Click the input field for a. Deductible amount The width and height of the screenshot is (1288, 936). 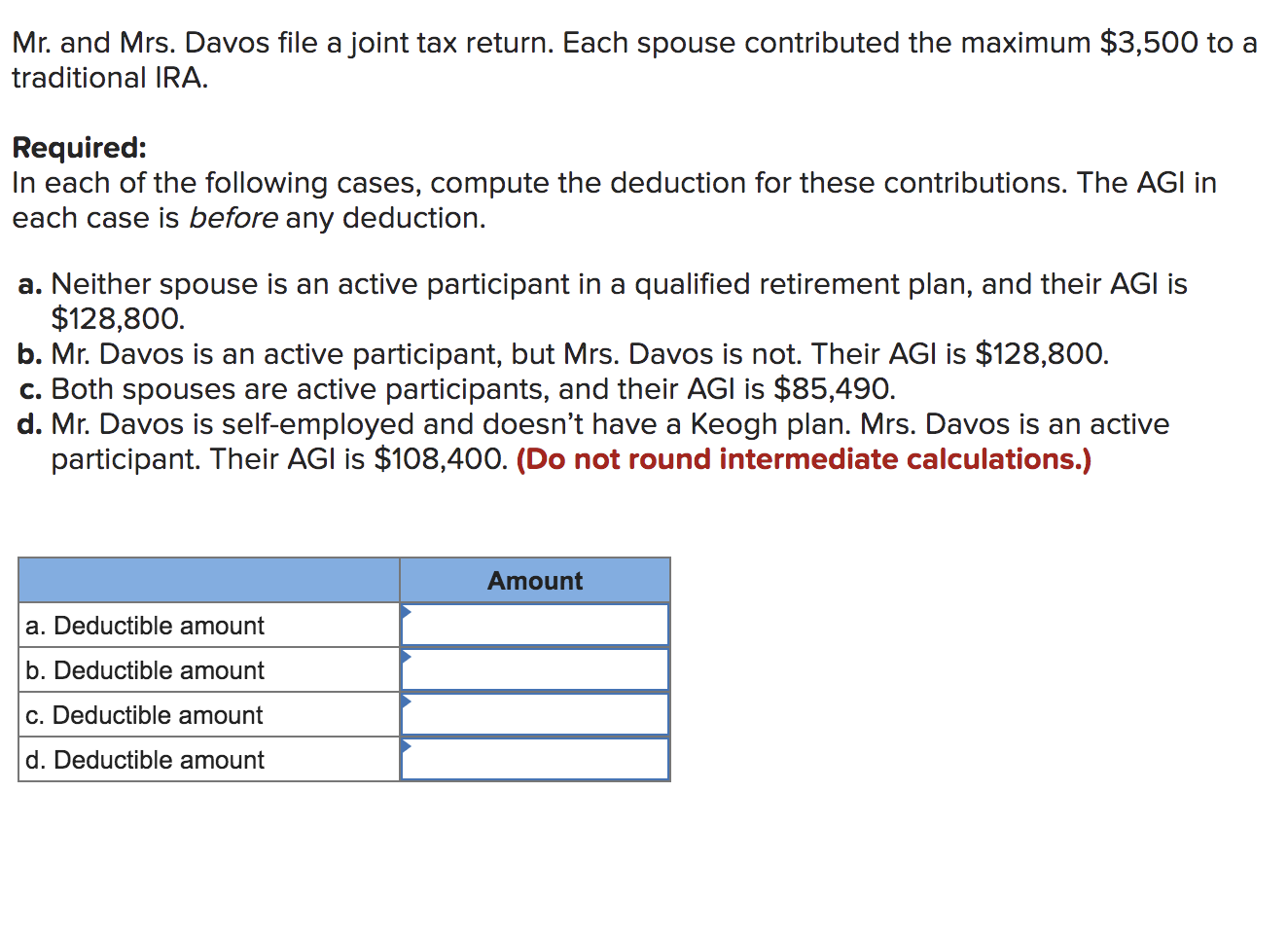click(535, 624)
